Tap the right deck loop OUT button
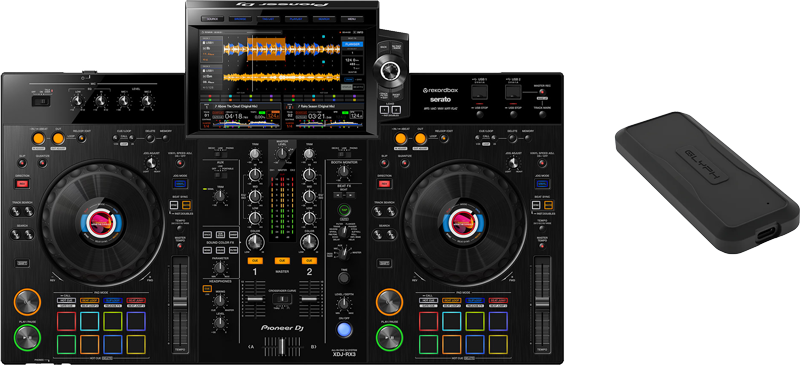Screen dimensions: 800x365 click(420, 138)
